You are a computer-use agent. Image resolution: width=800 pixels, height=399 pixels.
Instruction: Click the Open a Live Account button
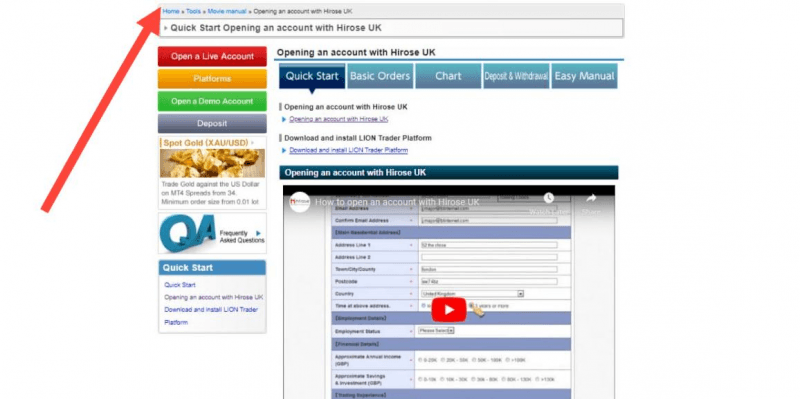pos(212,57)
